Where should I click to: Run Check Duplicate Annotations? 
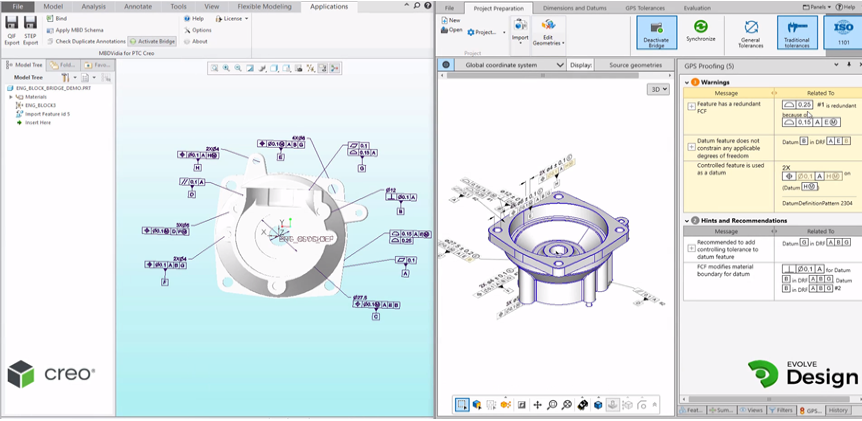pos(86,41)
